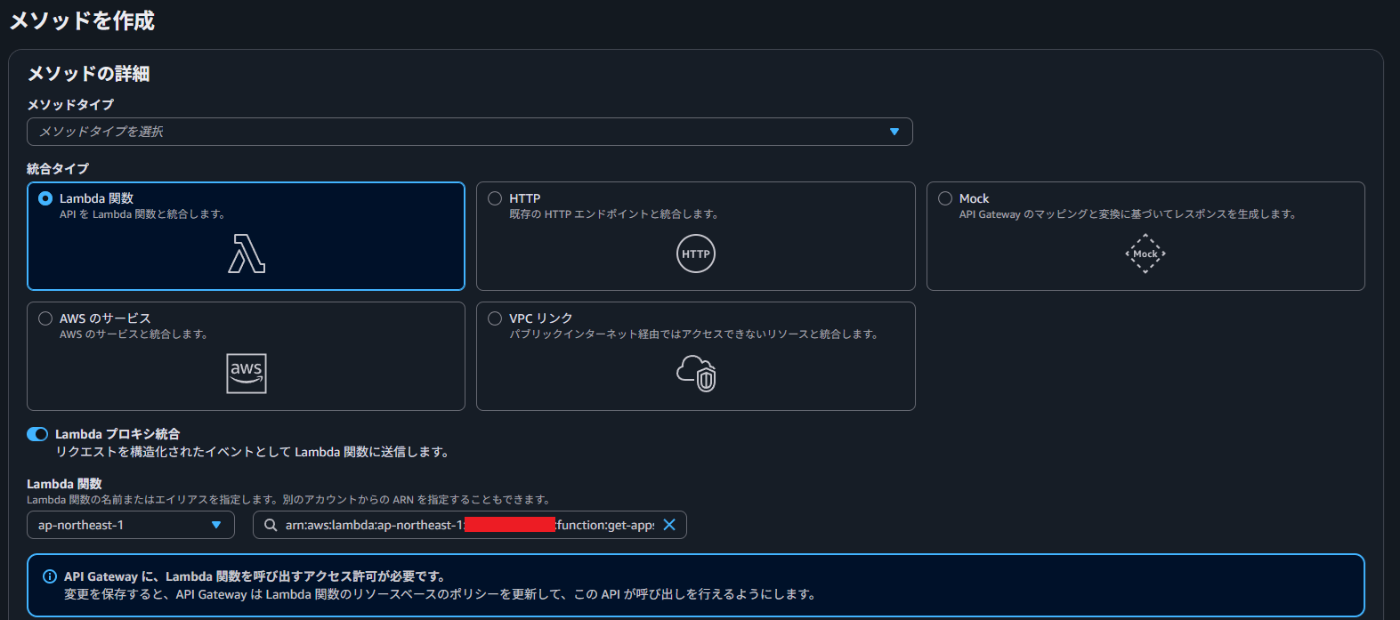Click the メソッドを作成 page title
The width and height of the screenshot is (1400, 620).
tap(82, 19)
